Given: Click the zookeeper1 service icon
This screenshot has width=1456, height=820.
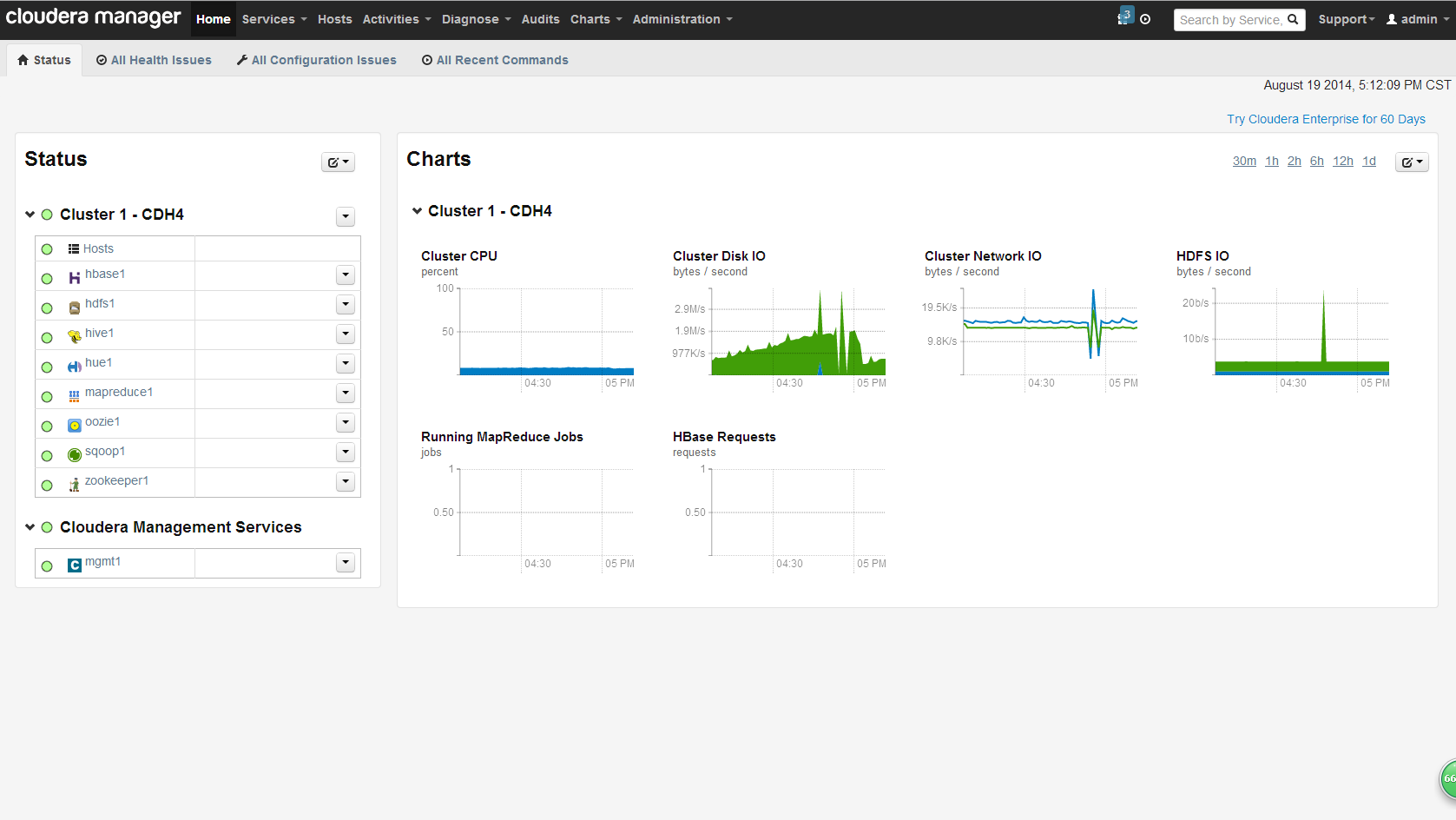Looking at the screenshot, I should (x=75, y=485).
